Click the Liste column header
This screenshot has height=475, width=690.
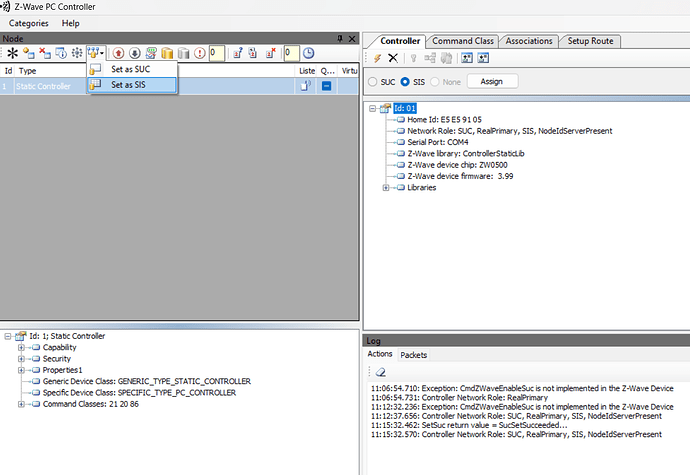[x=307, y=71]
